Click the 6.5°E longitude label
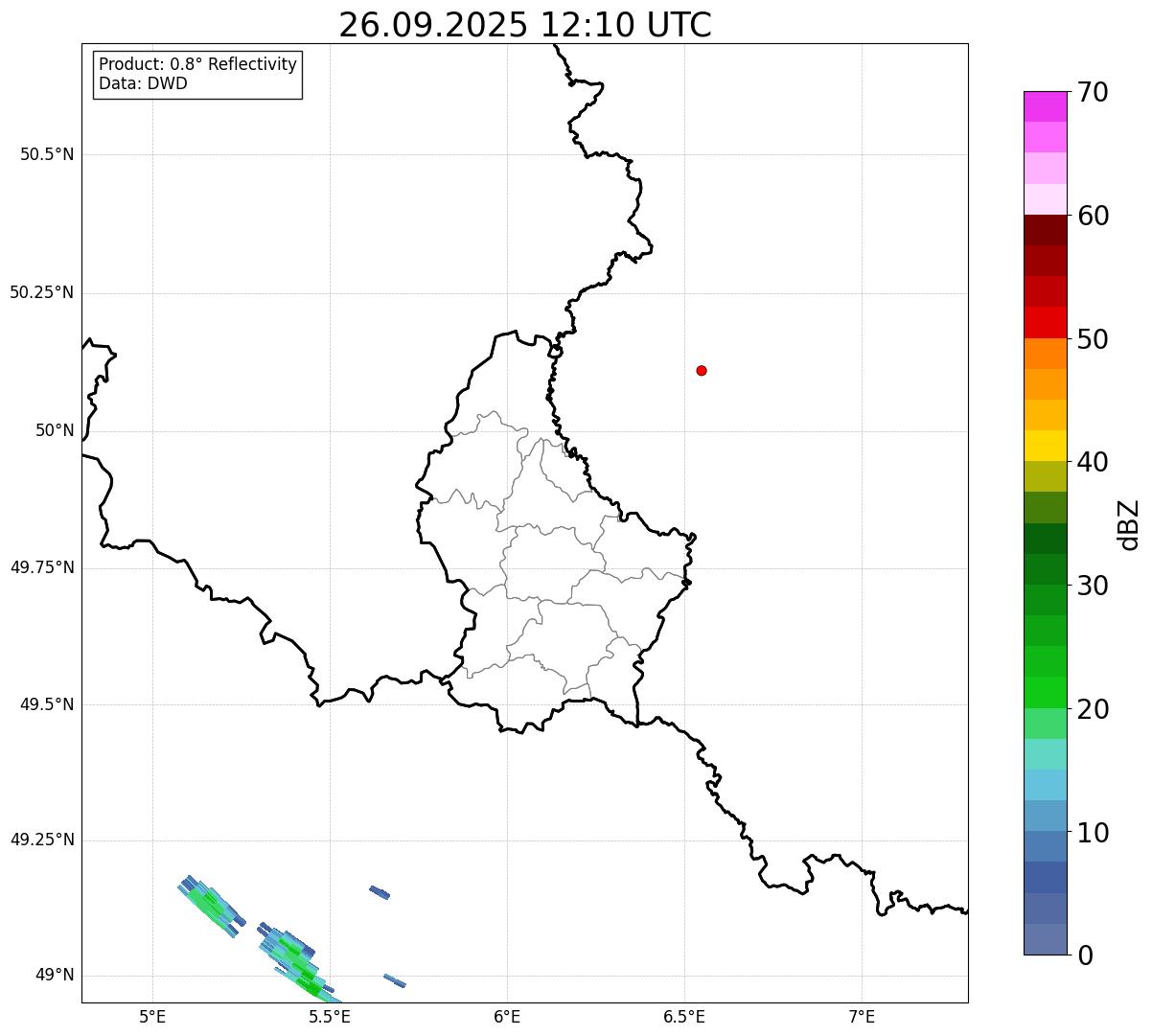1152x1036 pixels. 684,1016
